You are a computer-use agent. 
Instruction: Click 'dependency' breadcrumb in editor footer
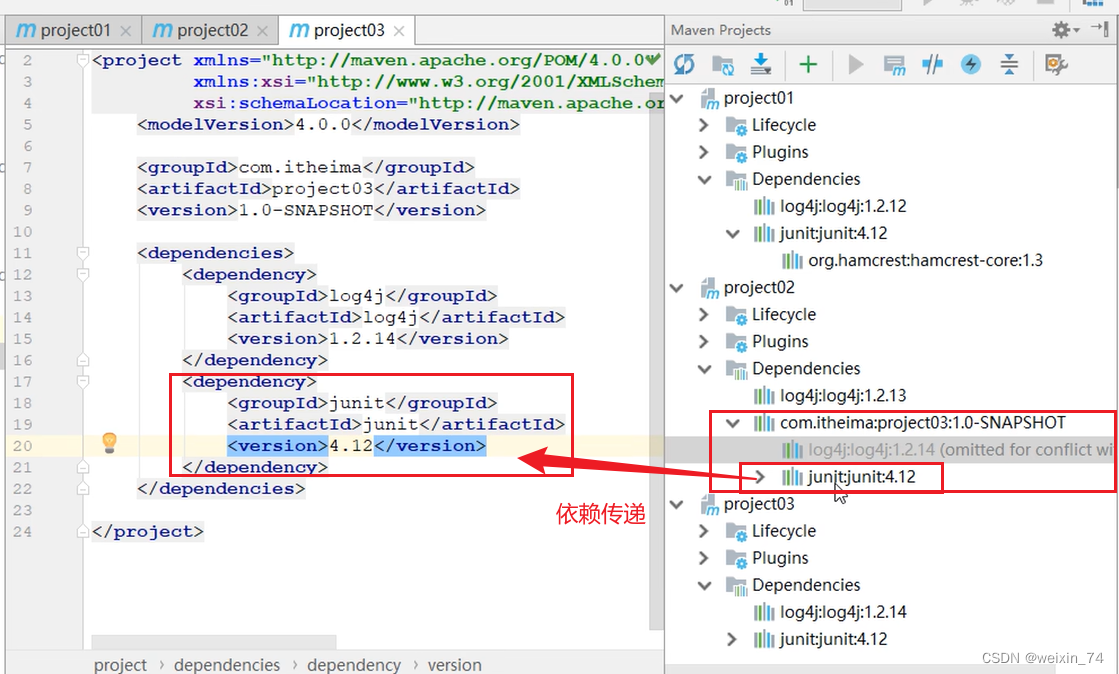(354, 665)
